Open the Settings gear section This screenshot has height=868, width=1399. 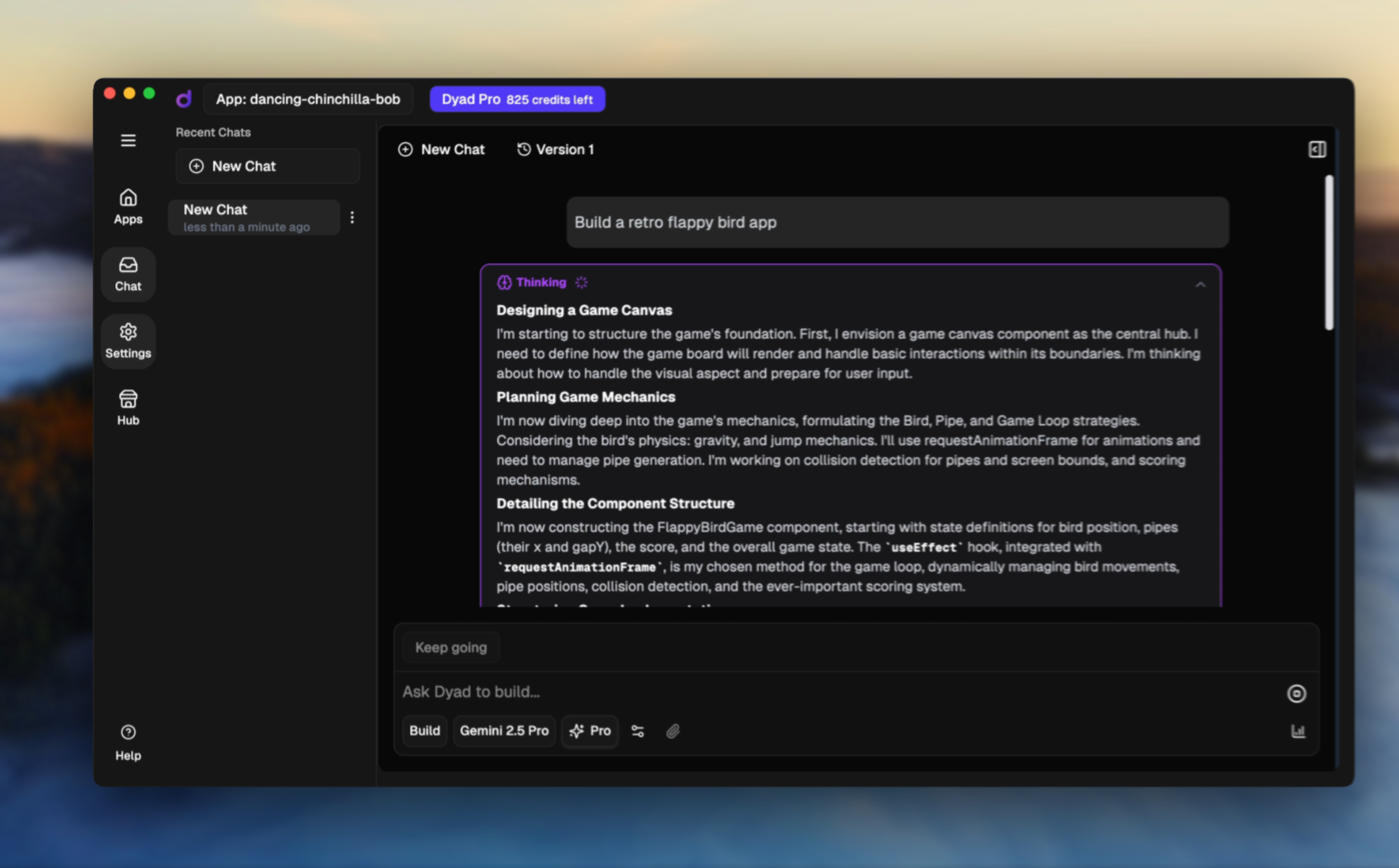point(128,342)
